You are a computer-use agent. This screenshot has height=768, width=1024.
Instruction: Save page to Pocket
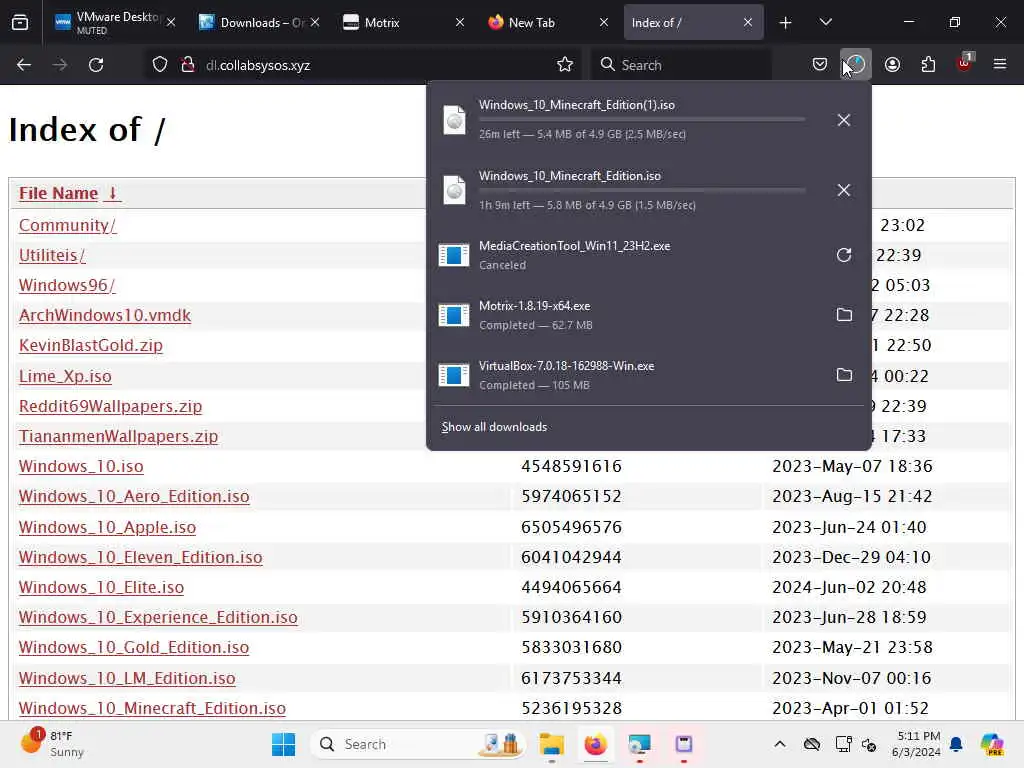(x=820, y=65)
